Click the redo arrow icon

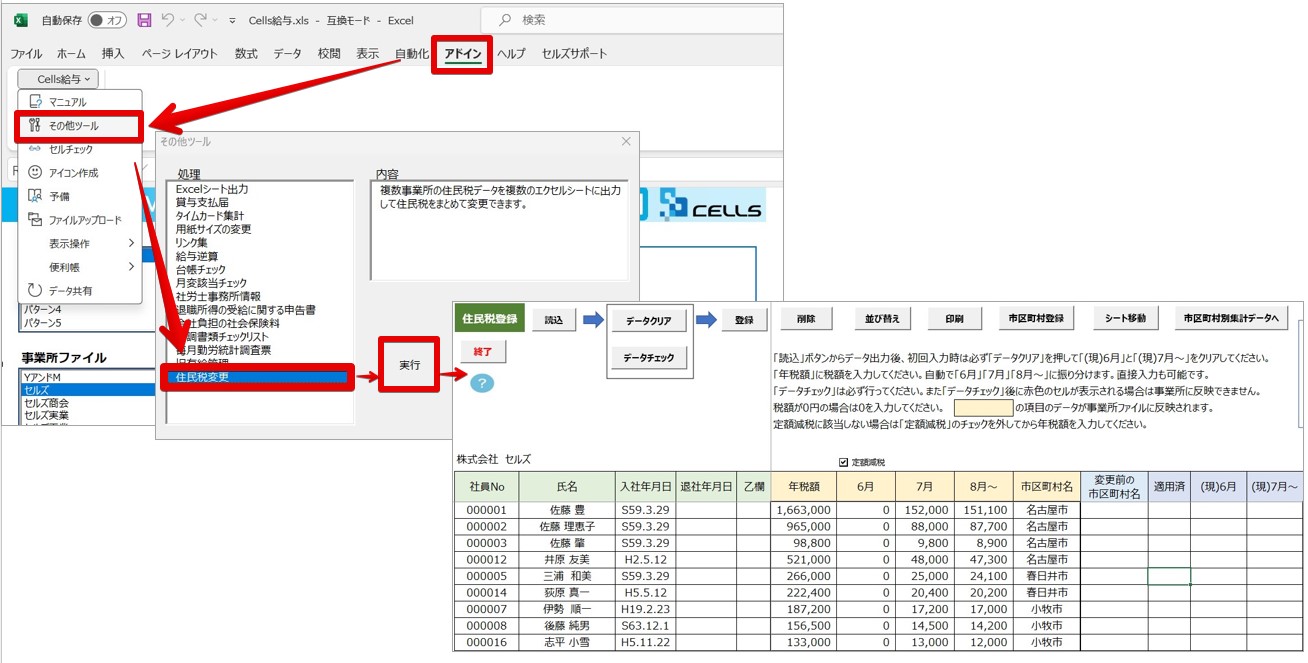tap(200, 20)
